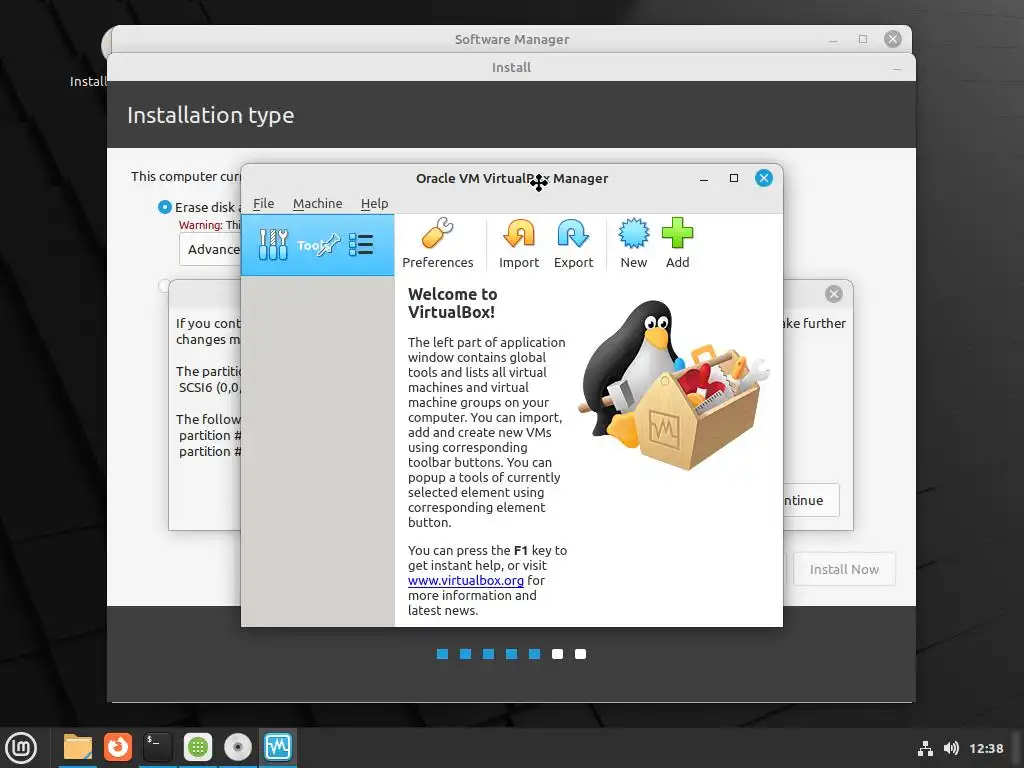The image size is (1024, 768).
Task: Select the second radio option in installer
Action: coord(164,285)
